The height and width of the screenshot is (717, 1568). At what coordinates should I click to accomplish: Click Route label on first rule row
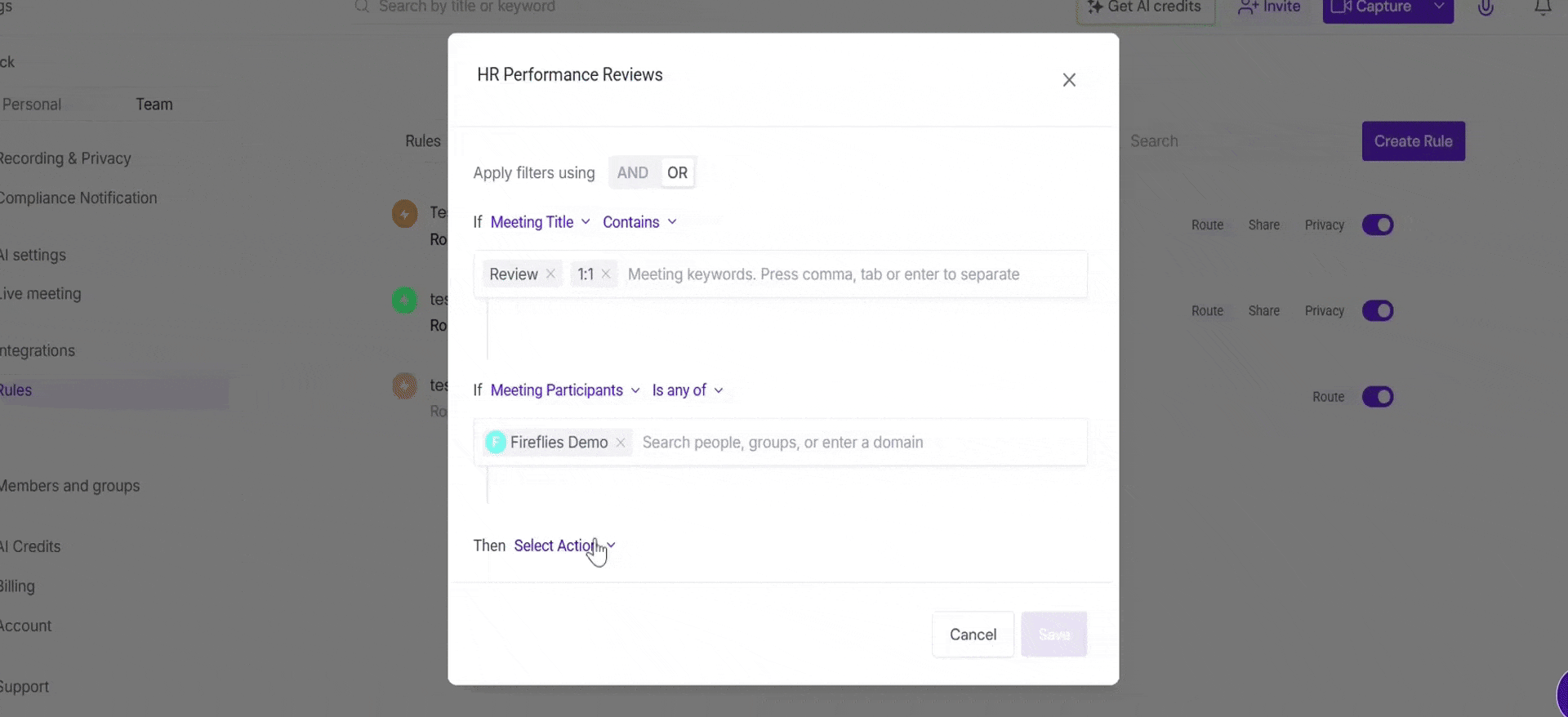pos(1207,225)
